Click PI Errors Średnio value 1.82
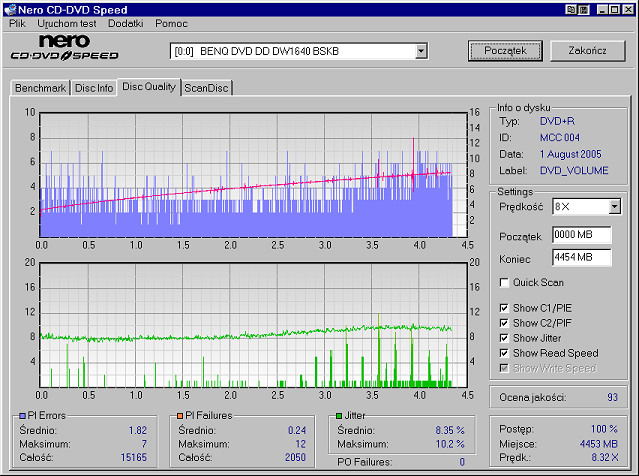This screenshot has height=476, width=639. [138, 431]
